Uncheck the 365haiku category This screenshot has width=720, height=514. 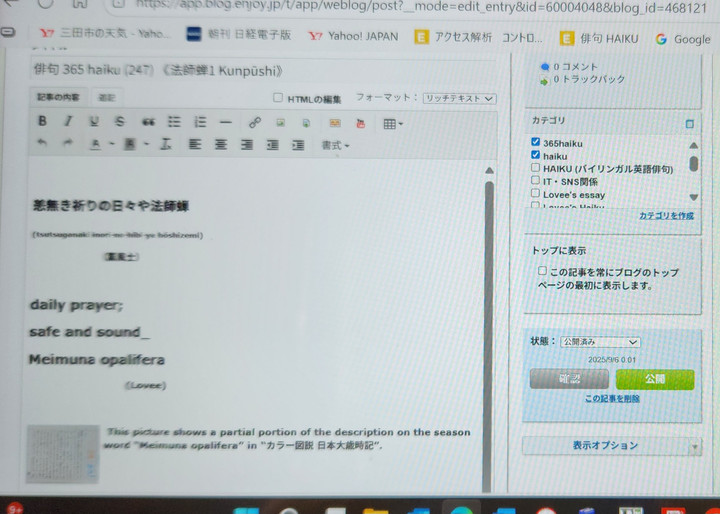536,143
